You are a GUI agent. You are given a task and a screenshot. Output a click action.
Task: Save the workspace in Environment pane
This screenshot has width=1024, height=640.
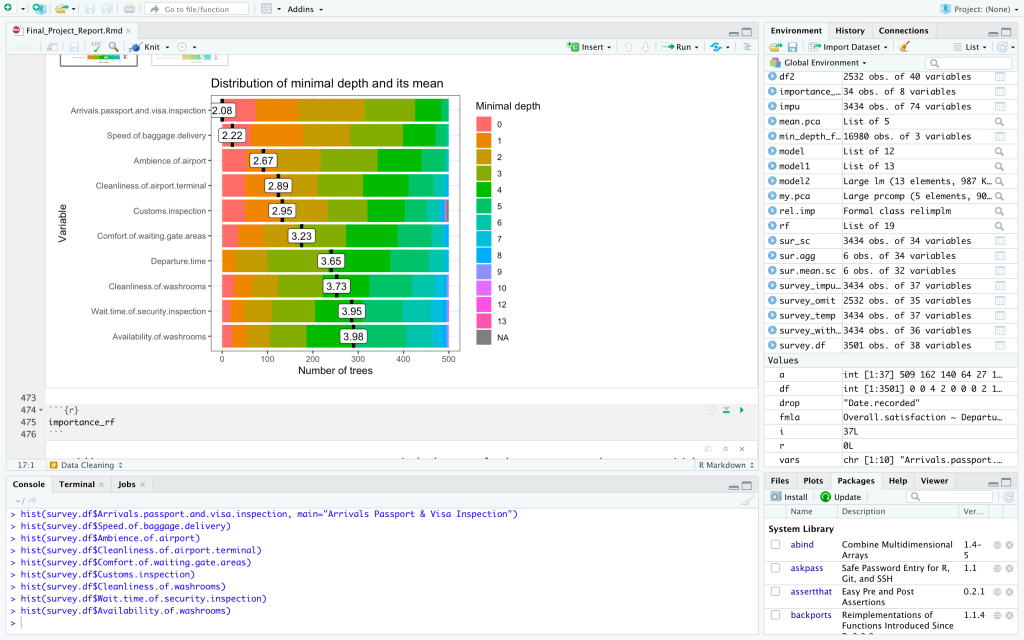[x=792, y=47]
